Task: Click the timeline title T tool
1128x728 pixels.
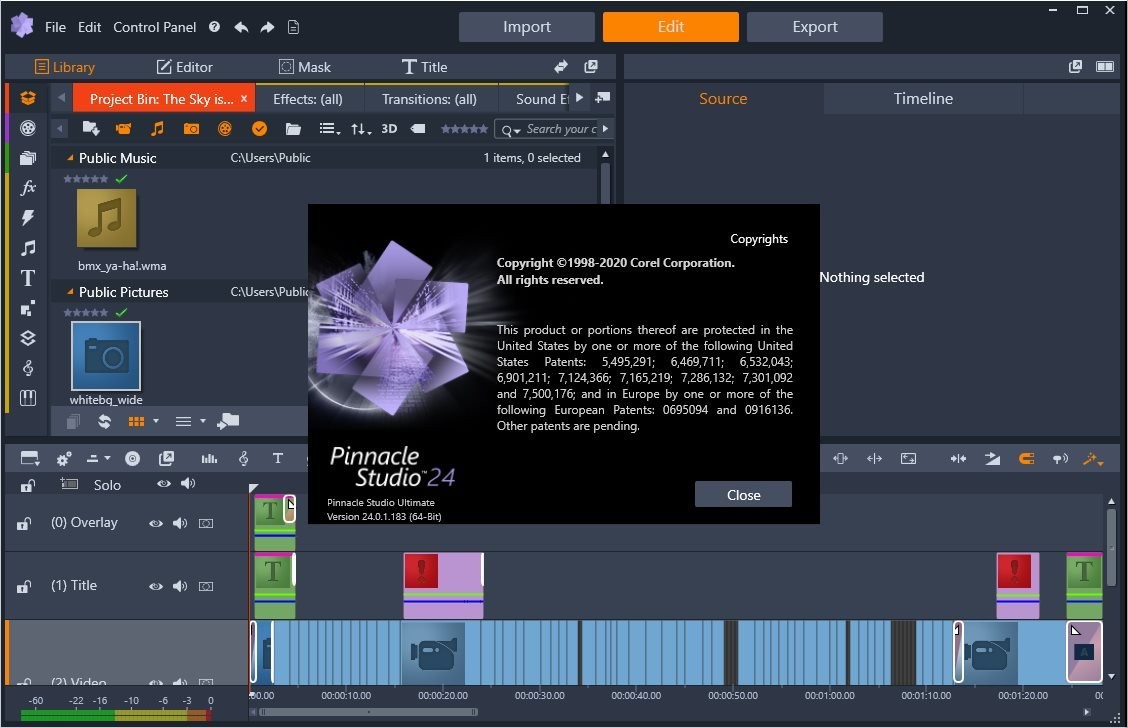Action: (278, 458)
